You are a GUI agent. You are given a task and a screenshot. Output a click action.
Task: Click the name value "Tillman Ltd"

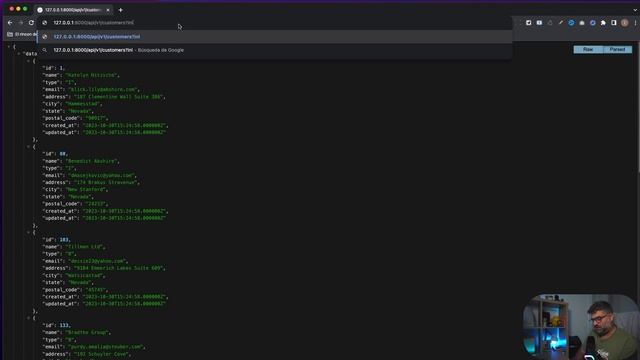[85, 247]
